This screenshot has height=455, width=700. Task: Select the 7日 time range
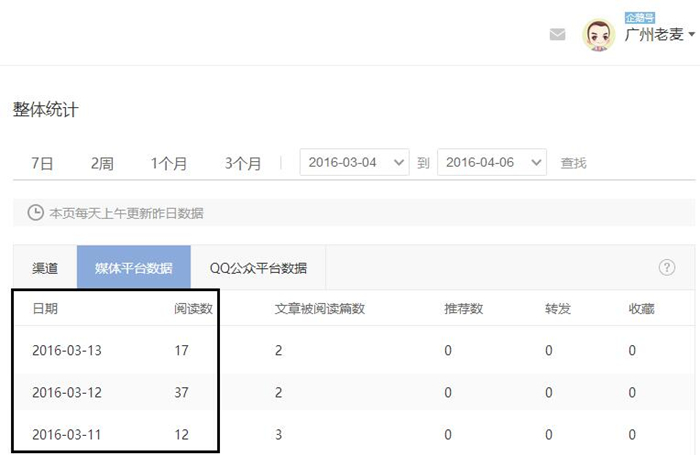(x=42, y=163)
